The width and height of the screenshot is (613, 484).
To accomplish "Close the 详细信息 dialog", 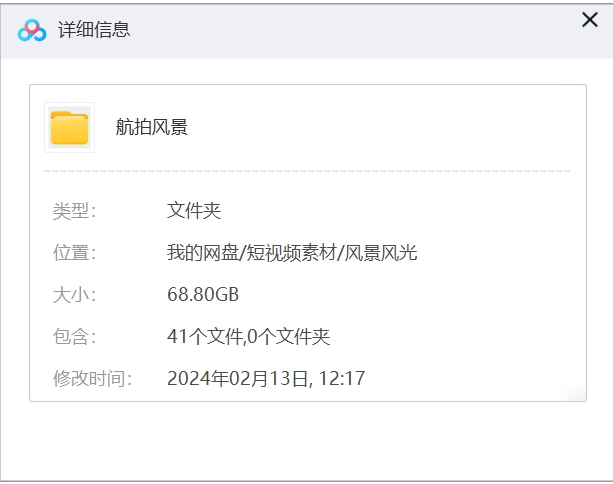I will click(590, 19).
